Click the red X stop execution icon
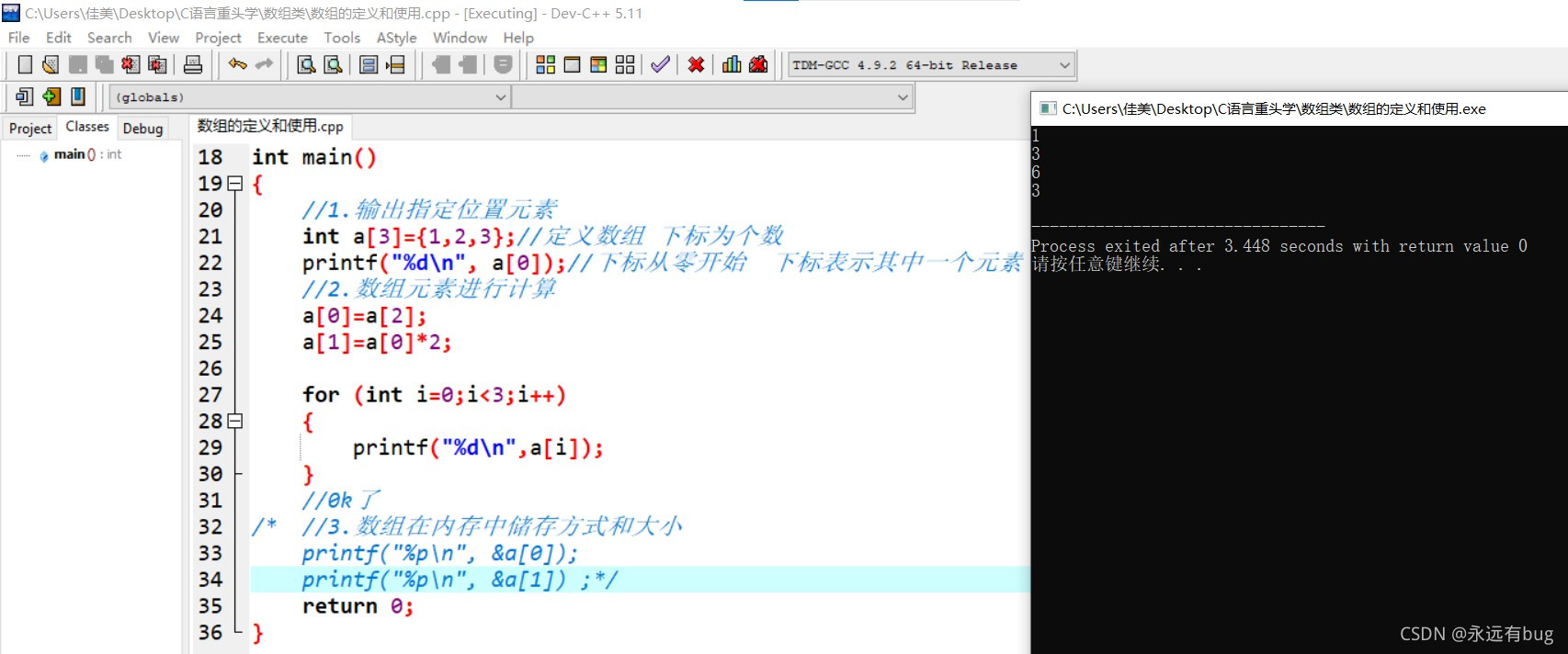The height and width of the screenshot is (654, 1568). (696, 64)
